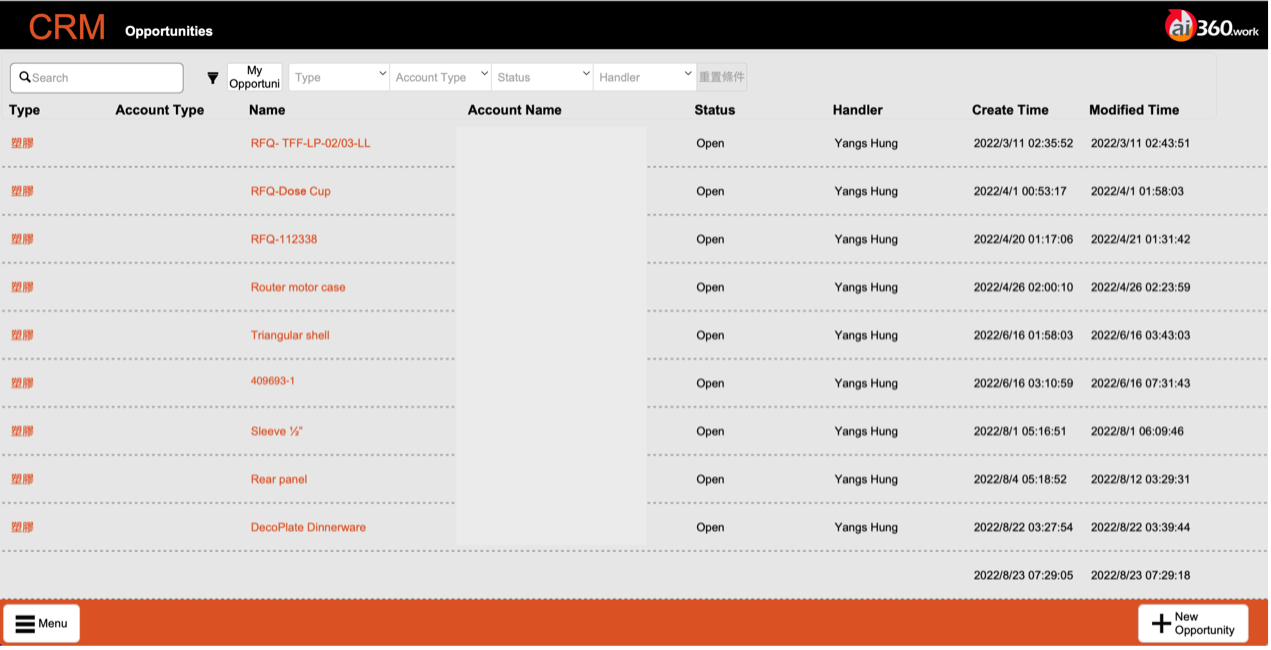This screenshot has width=1271, height=650.
Task: Toggle My Opportunities filter
Action: click(254, 77)
